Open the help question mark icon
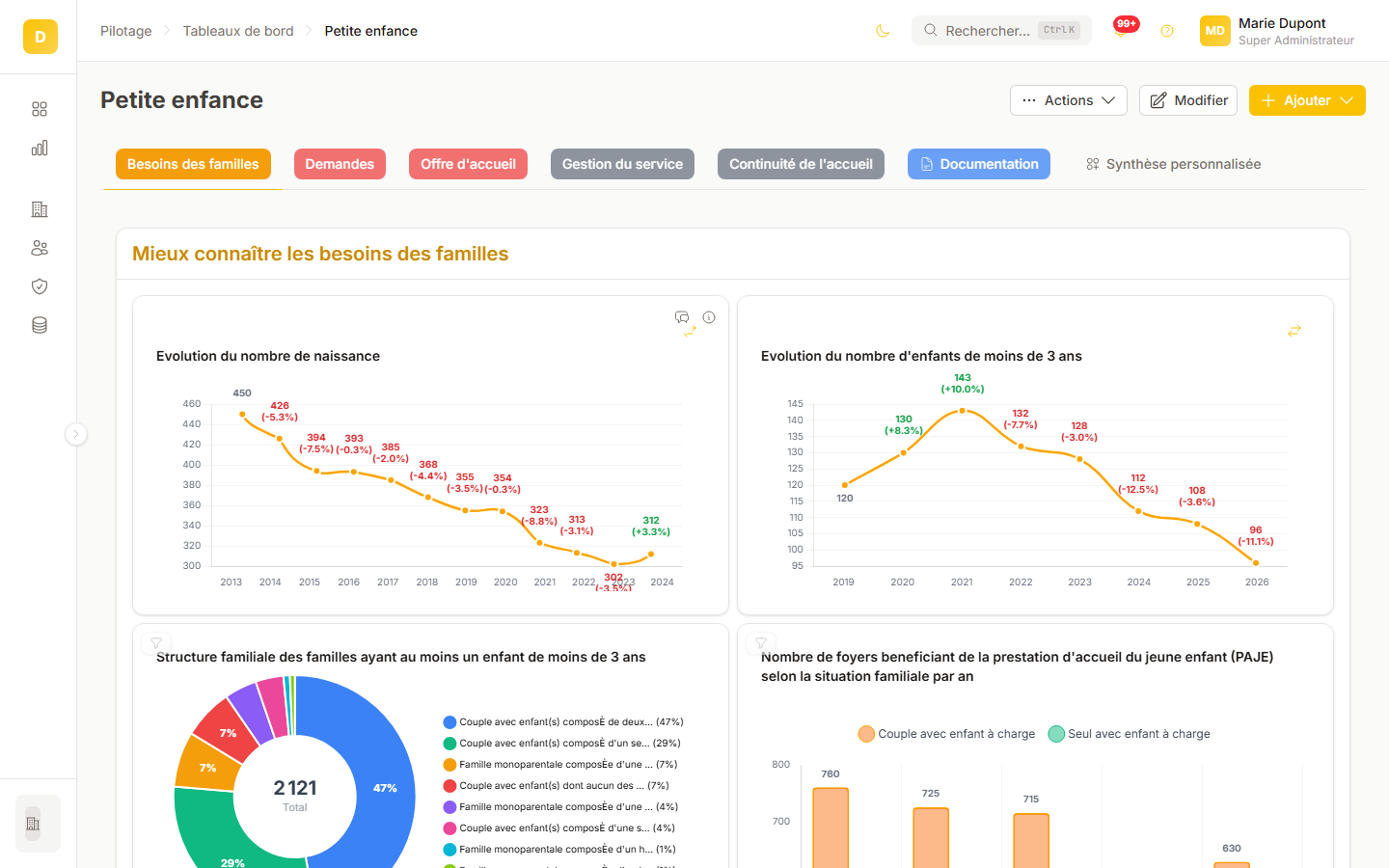The height and width of the screenshot is (868, 1389). (x=1167, y=31)
